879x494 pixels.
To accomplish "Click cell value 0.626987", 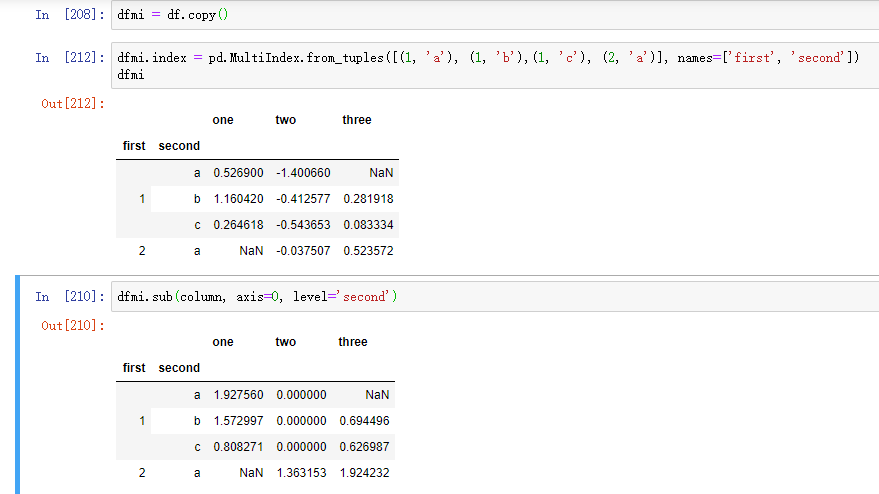I will coord(364,447).
